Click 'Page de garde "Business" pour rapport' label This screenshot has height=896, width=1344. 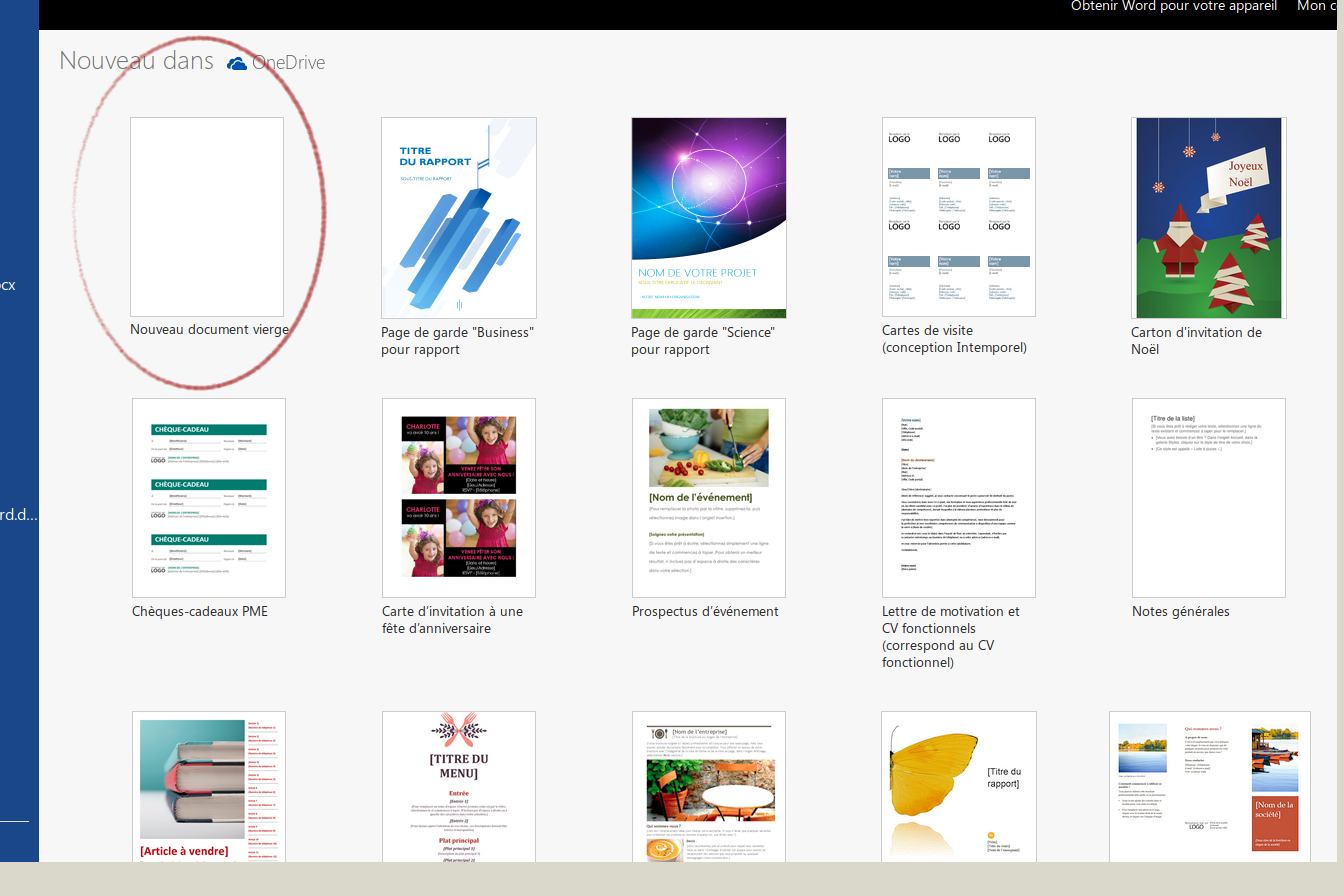458,341
